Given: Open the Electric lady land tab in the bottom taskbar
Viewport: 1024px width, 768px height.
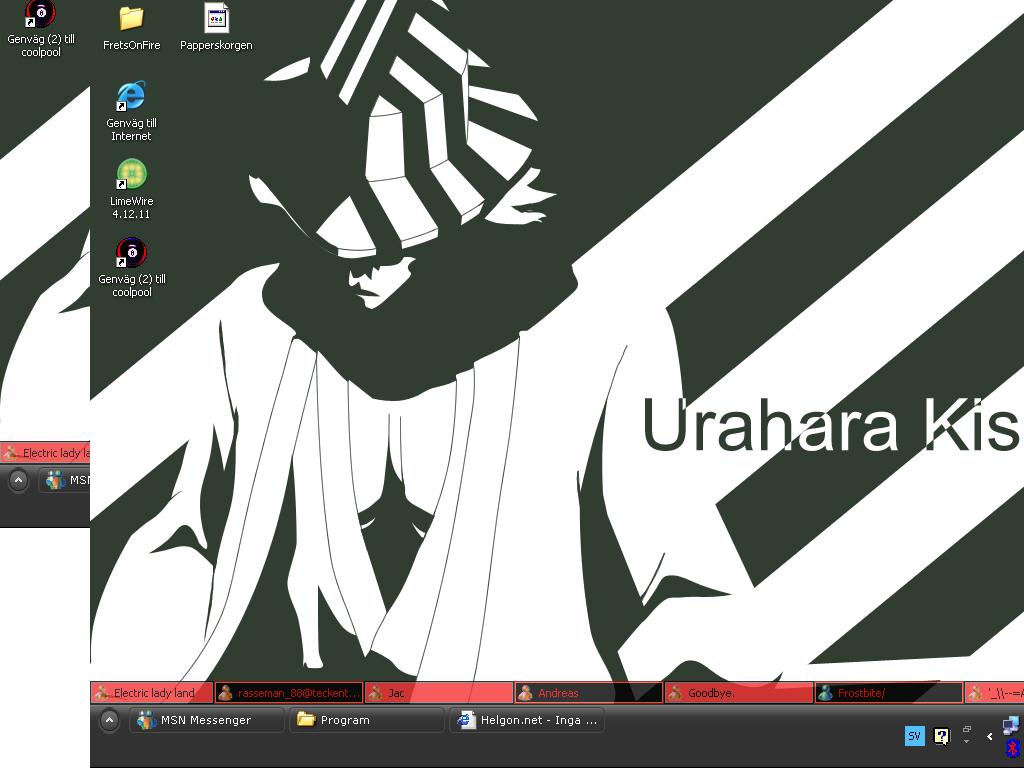Looking at the screenshot, I should [x=152, y=693].
